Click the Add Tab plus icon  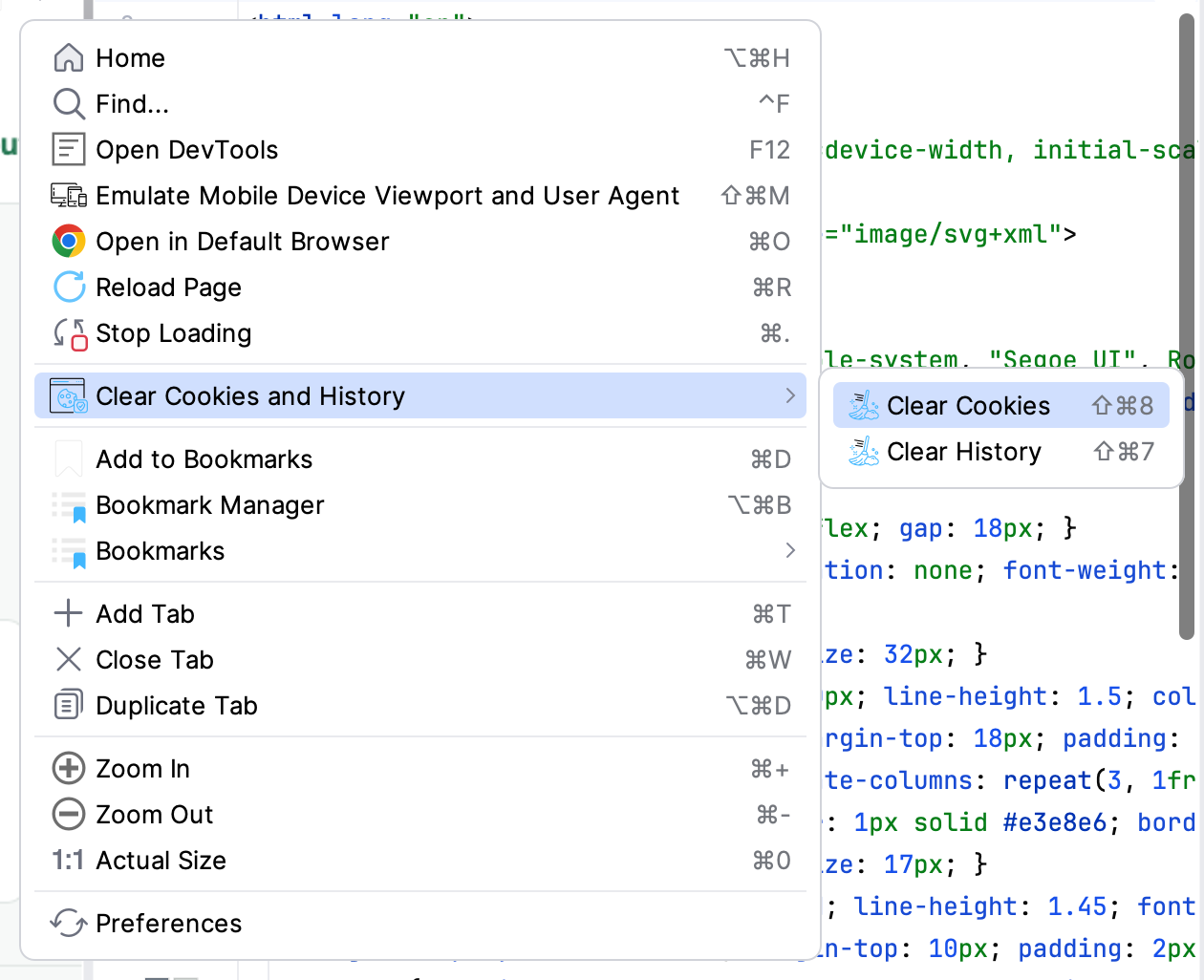click(69, 614)
